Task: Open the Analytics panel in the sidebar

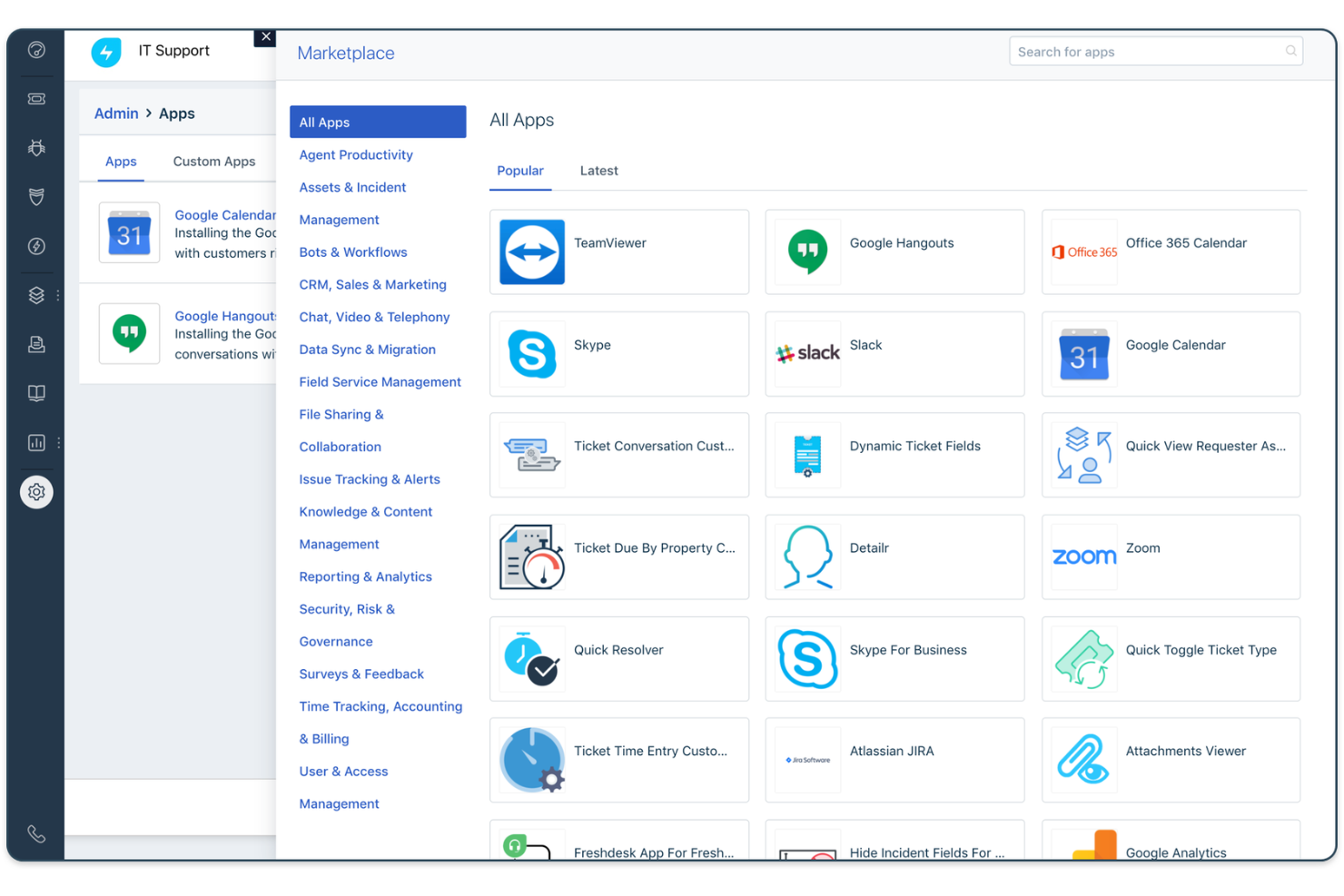Action: coord(36,443)
